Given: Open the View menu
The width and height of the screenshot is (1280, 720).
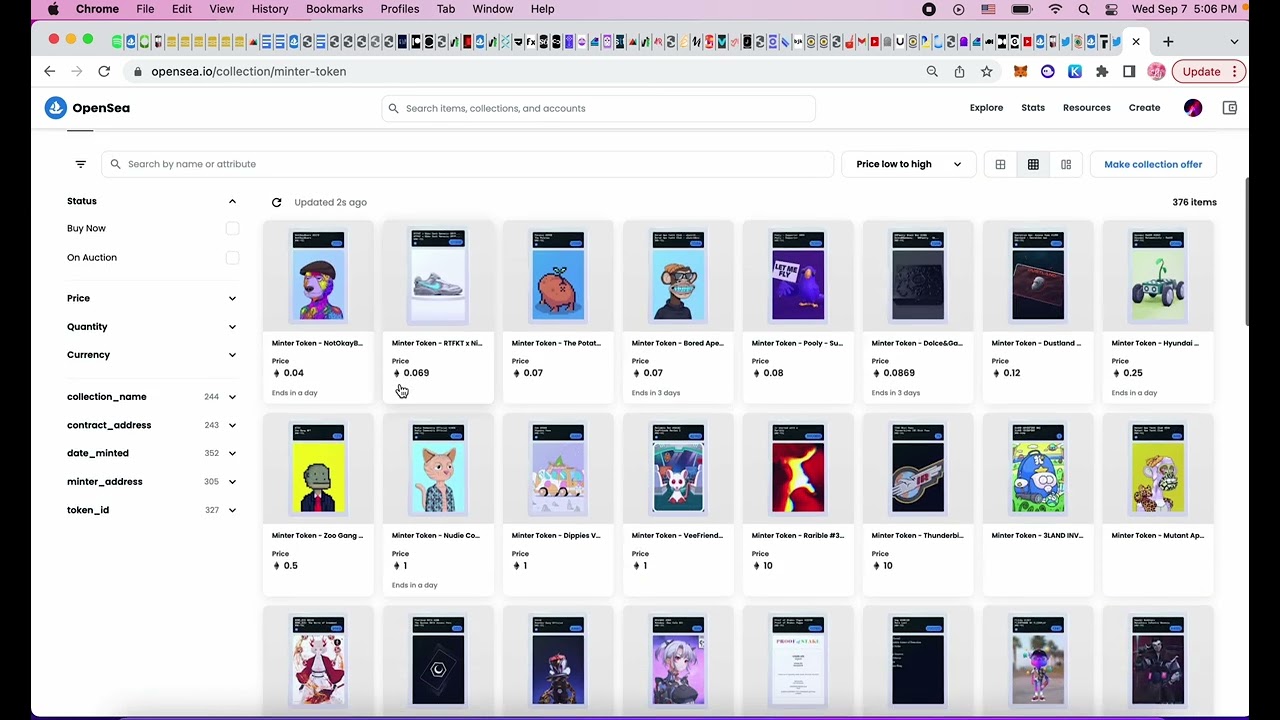Looking at the screenshot, I should click(221, 9).
